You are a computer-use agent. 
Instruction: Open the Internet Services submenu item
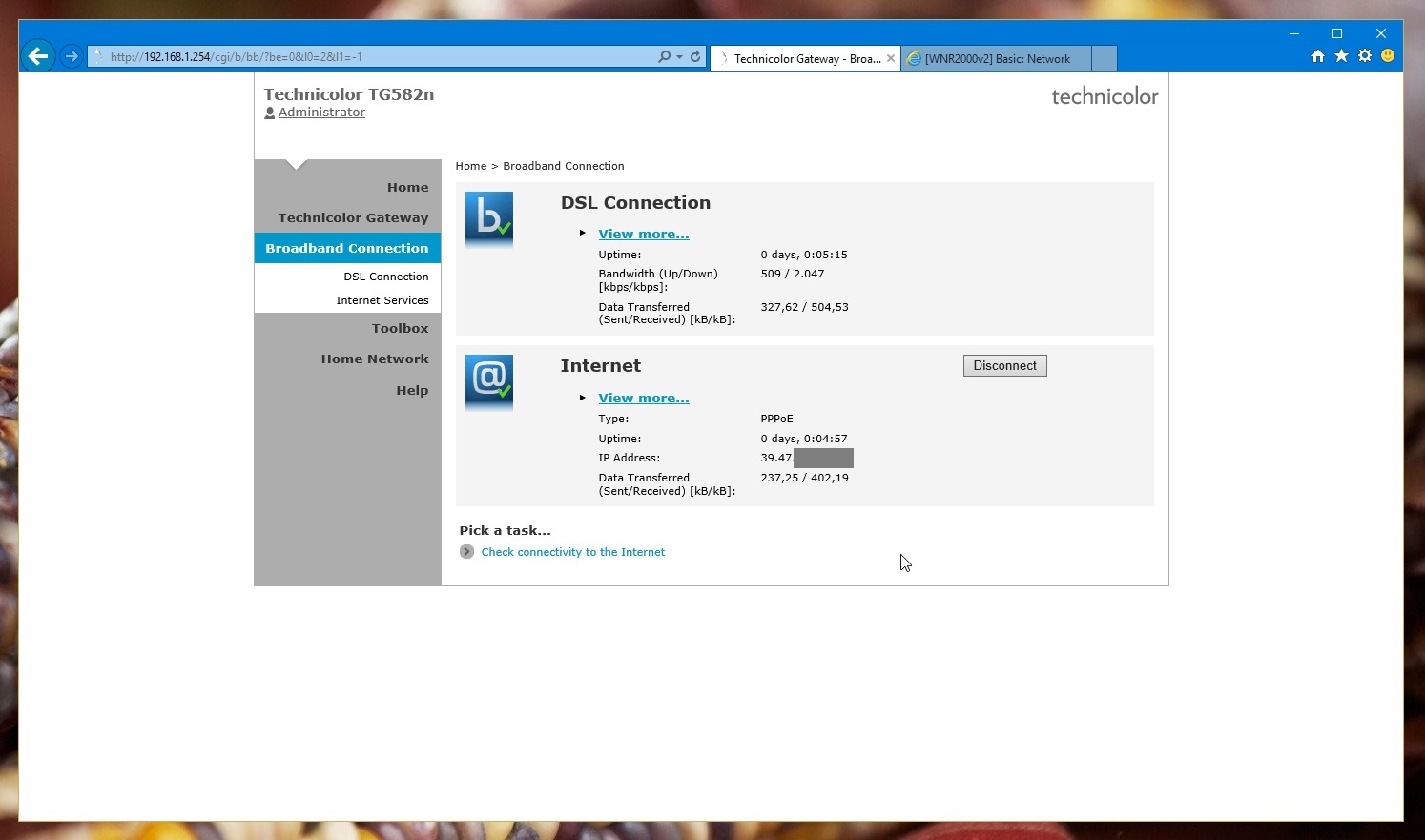pyautogui.click(x=382, y=300)
